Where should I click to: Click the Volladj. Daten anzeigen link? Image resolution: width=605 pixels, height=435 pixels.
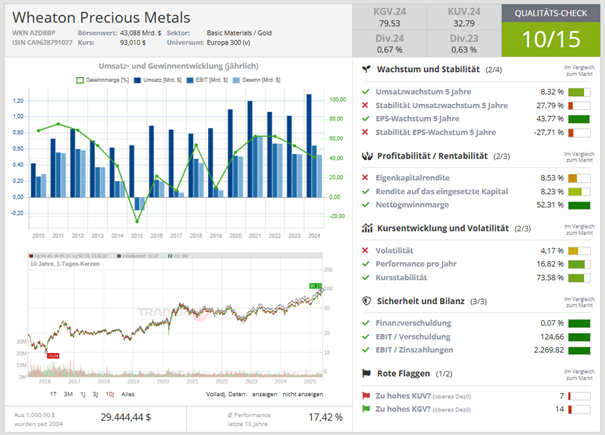pyautogui.click(x=264, y=394)
